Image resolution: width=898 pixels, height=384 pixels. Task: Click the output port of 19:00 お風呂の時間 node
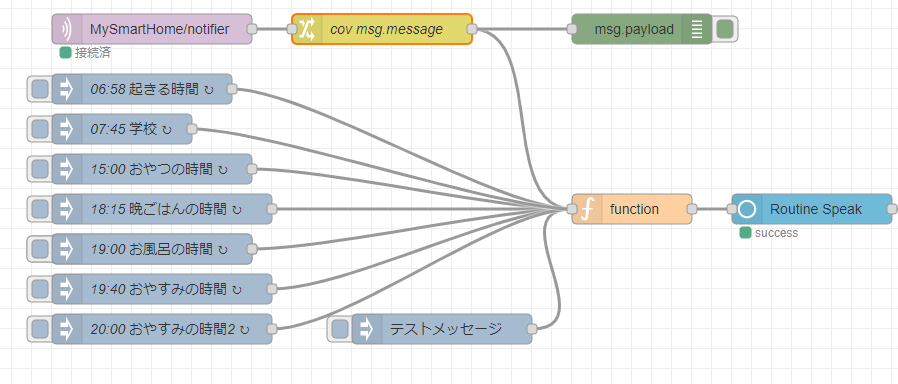click(x=251, y=249)
